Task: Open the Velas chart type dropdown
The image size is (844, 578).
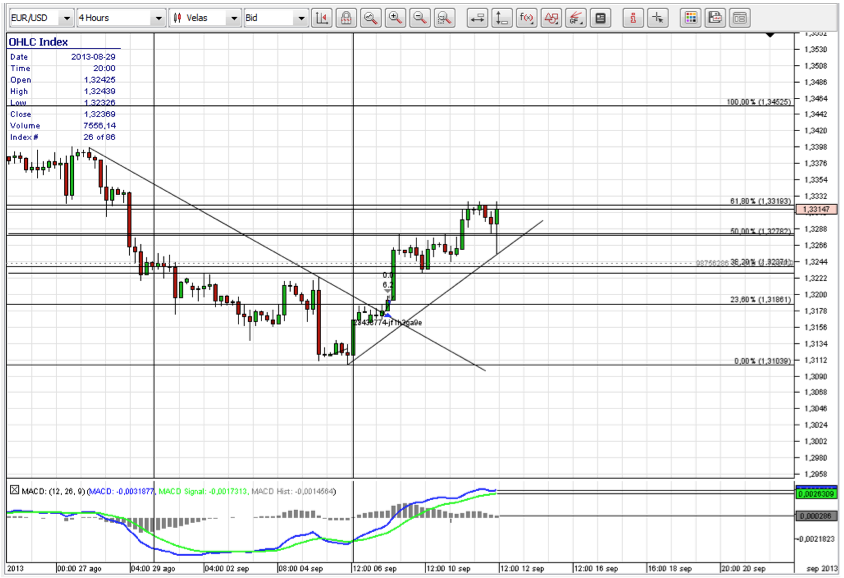Action: point(232,16)
